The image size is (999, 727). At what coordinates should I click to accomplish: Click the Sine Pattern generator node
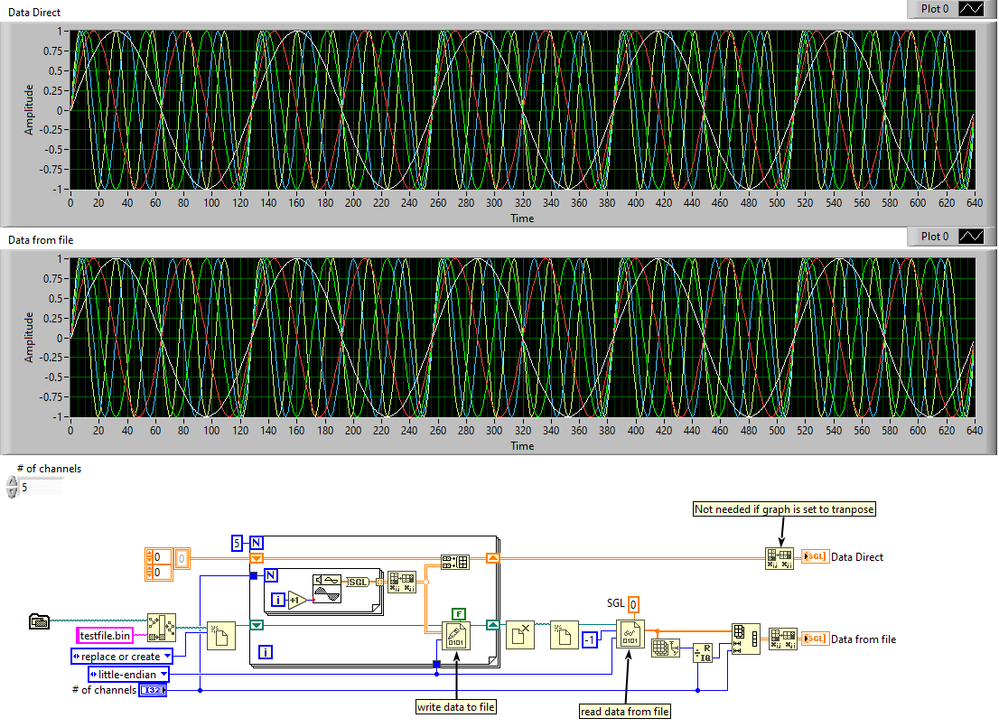(327, 588)
